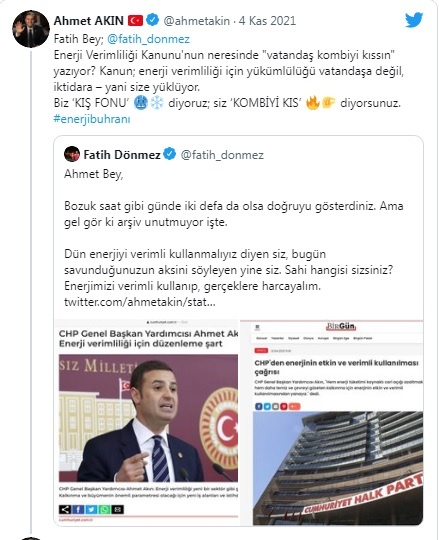Click Fatih Dönmez's verified badge

[169, 154]
